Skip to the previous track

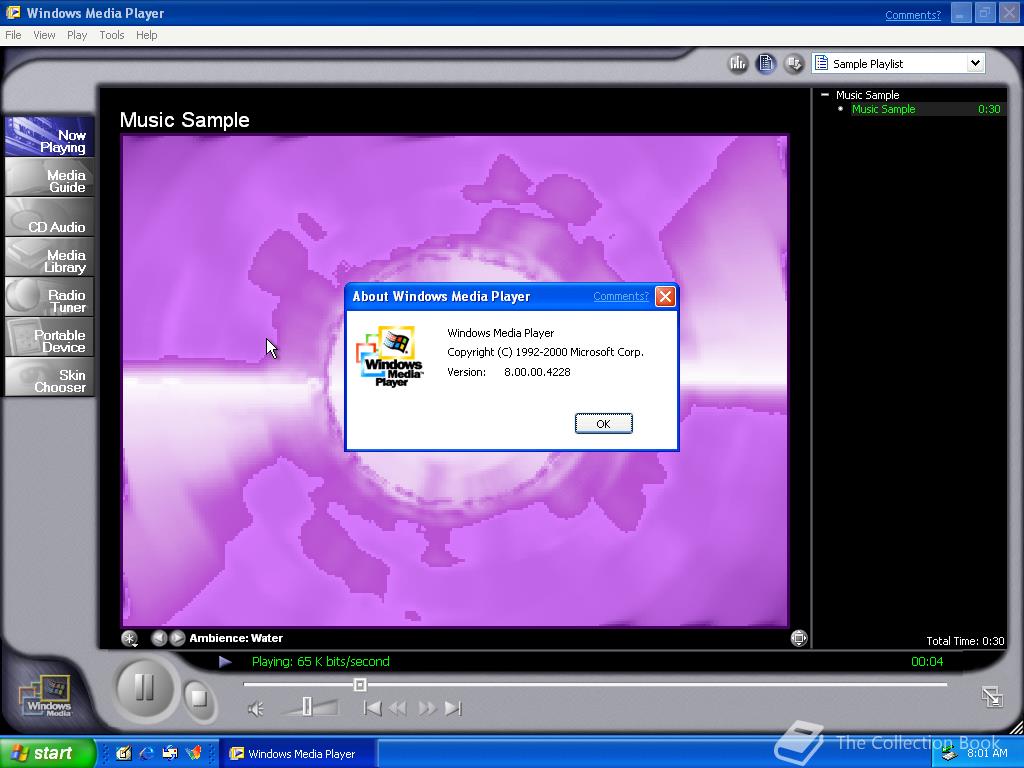[x=372, y=708]
